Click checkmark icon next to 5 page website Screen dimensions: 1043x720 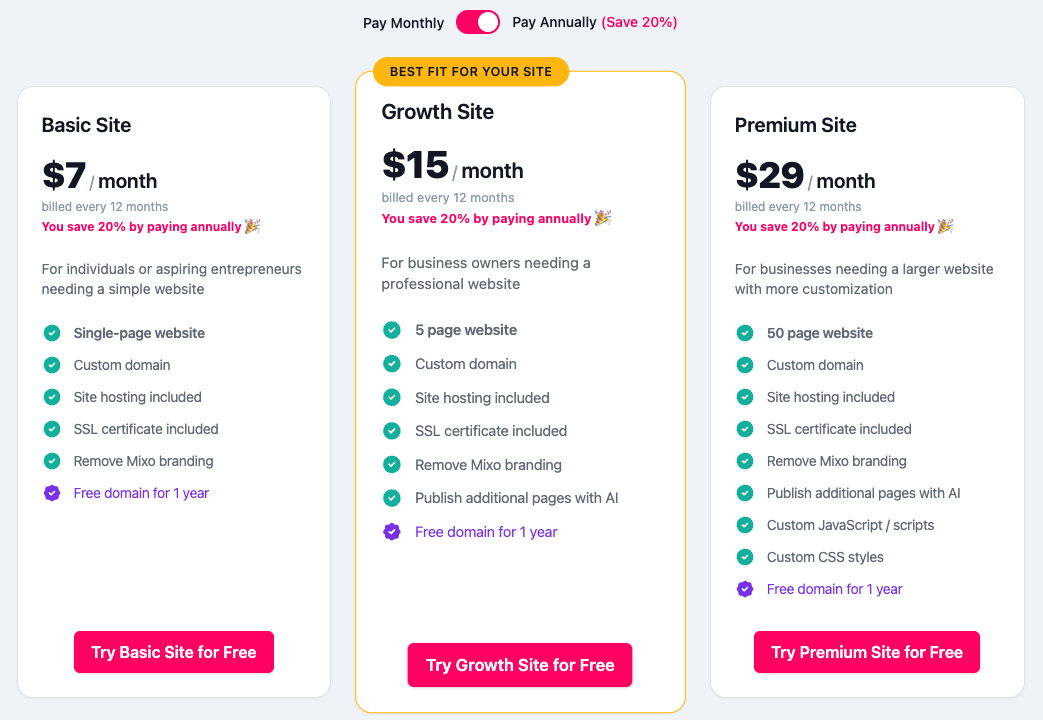(x=392, y=330)
